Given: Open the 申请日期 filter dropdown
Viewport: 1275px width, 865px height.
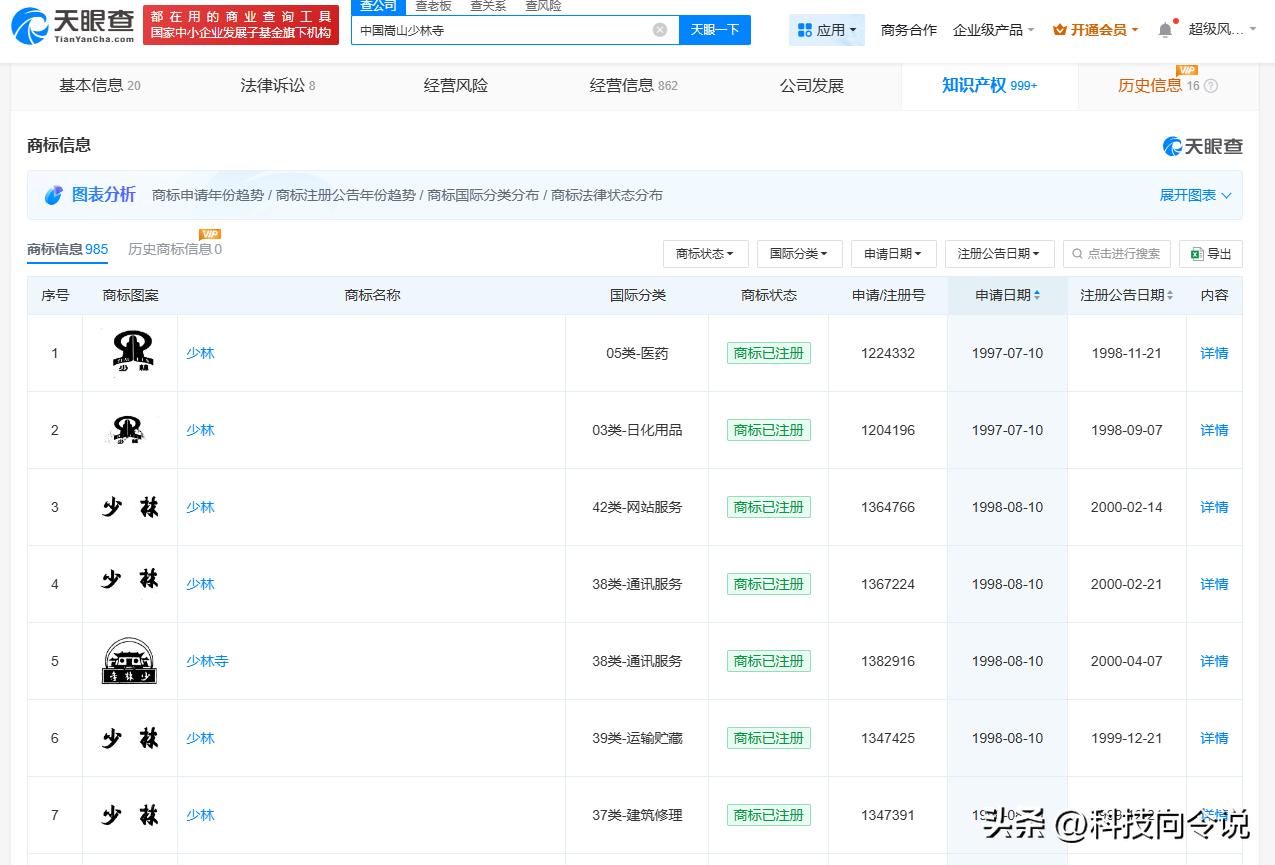Looking at the screenshot, I should (x=893, y=254).
